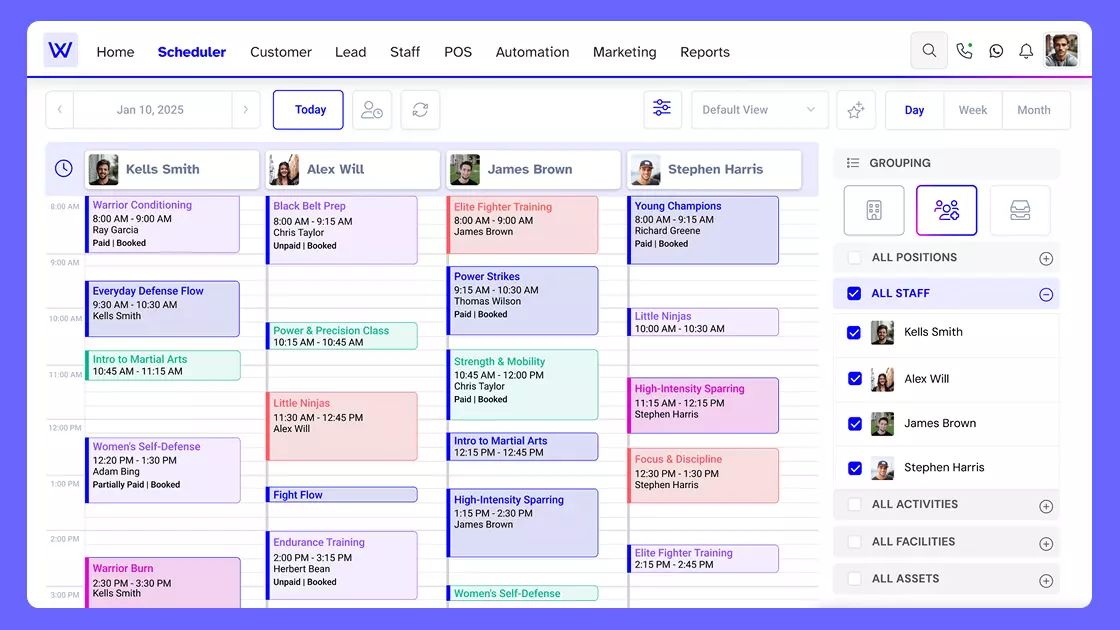Select Kells Smith column header
Viewport: 1120px width, 630px height.
[172, 169]
